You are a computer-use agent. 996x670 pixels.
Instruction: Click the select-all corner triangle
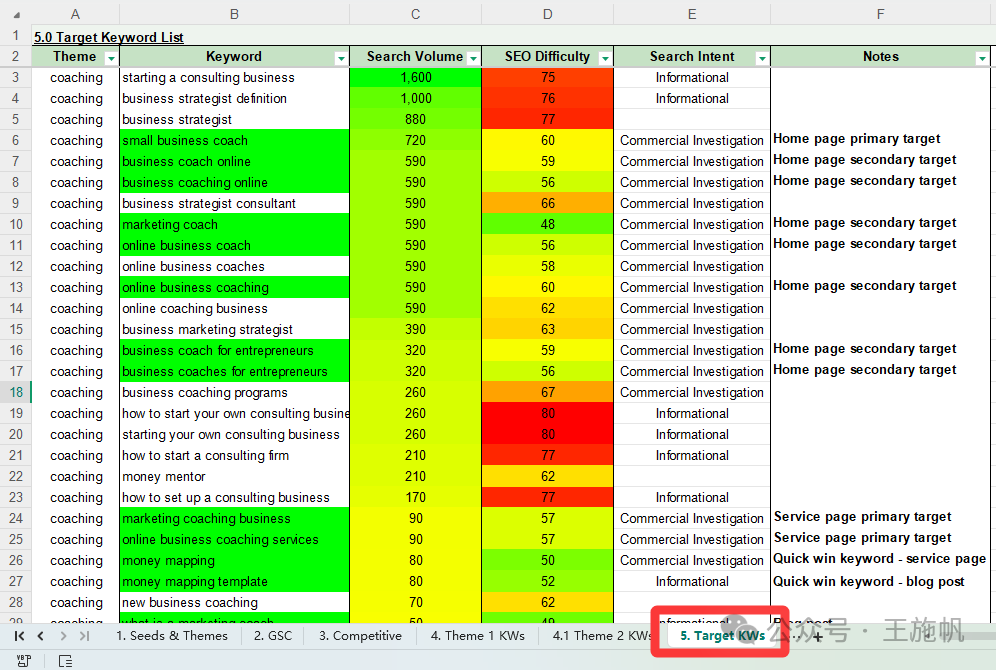(x=17, y=15)
